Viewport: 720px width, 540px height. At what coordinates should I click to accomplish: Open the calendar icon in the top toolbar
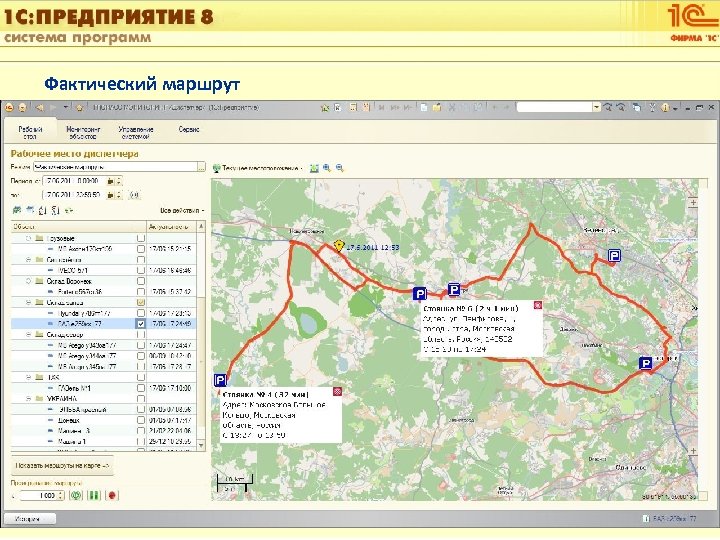366,108
